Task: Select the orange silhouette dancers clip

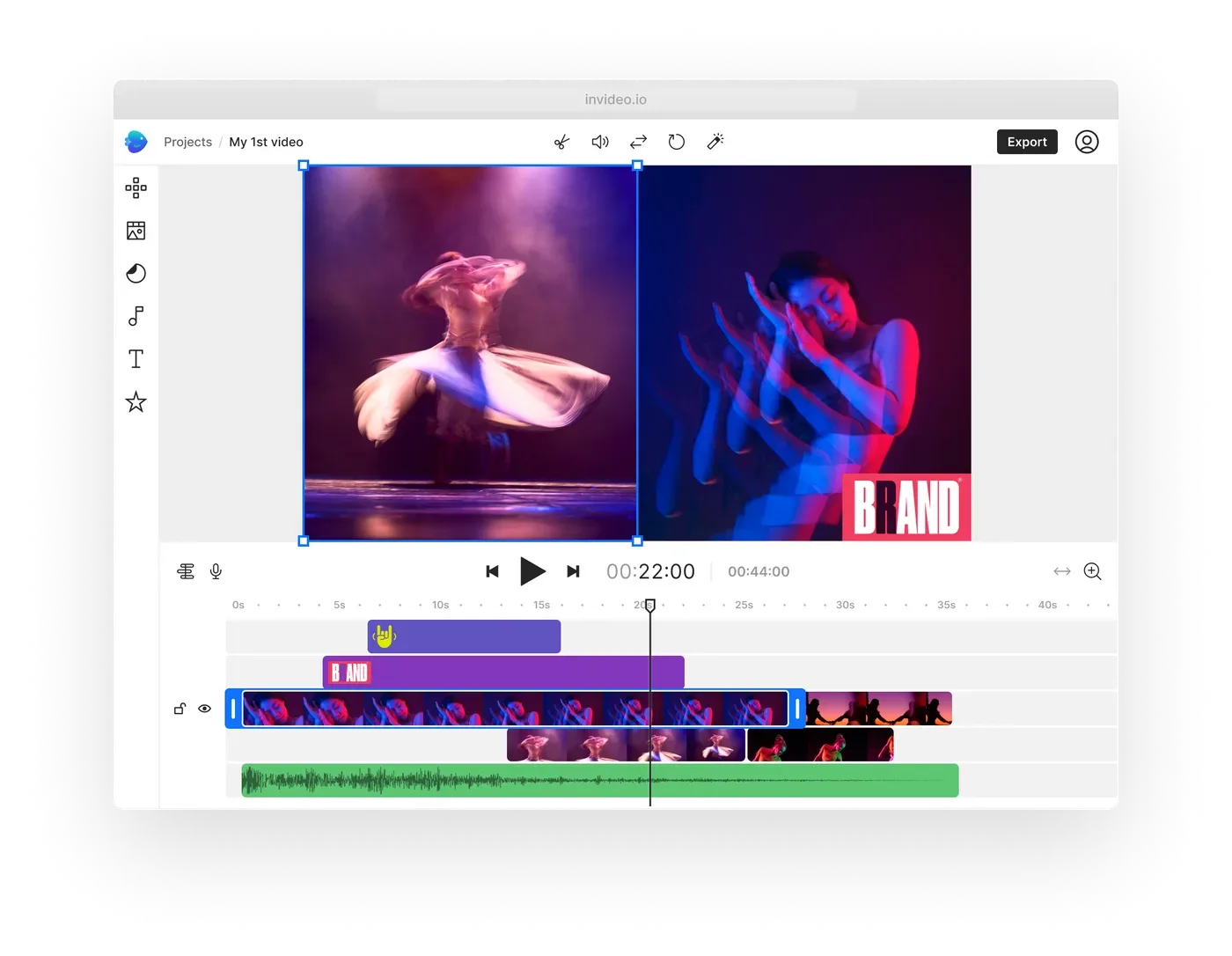Action: point(879,709)
